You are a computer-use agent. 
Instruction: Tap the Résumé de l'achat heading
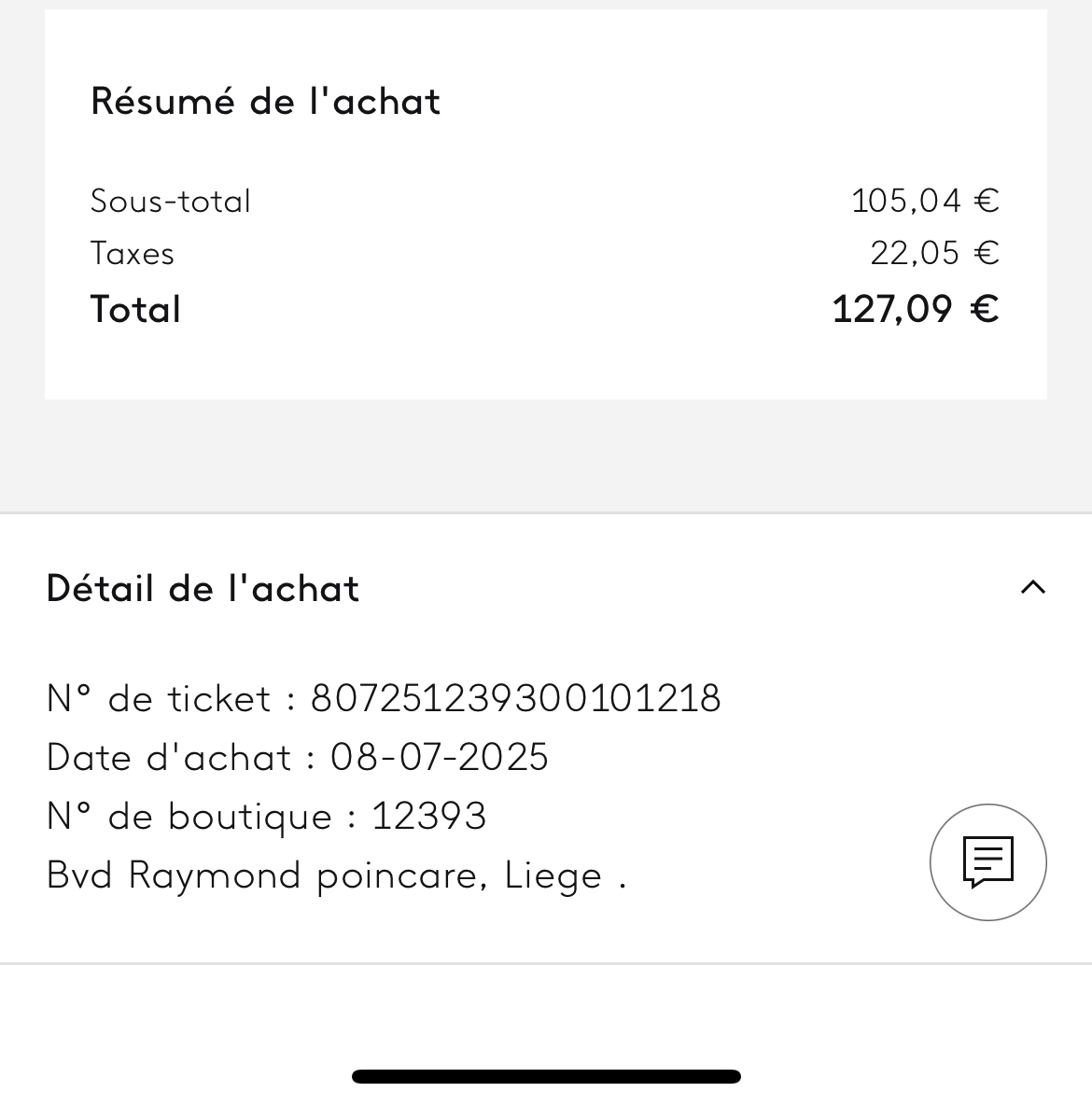(265, 101)
